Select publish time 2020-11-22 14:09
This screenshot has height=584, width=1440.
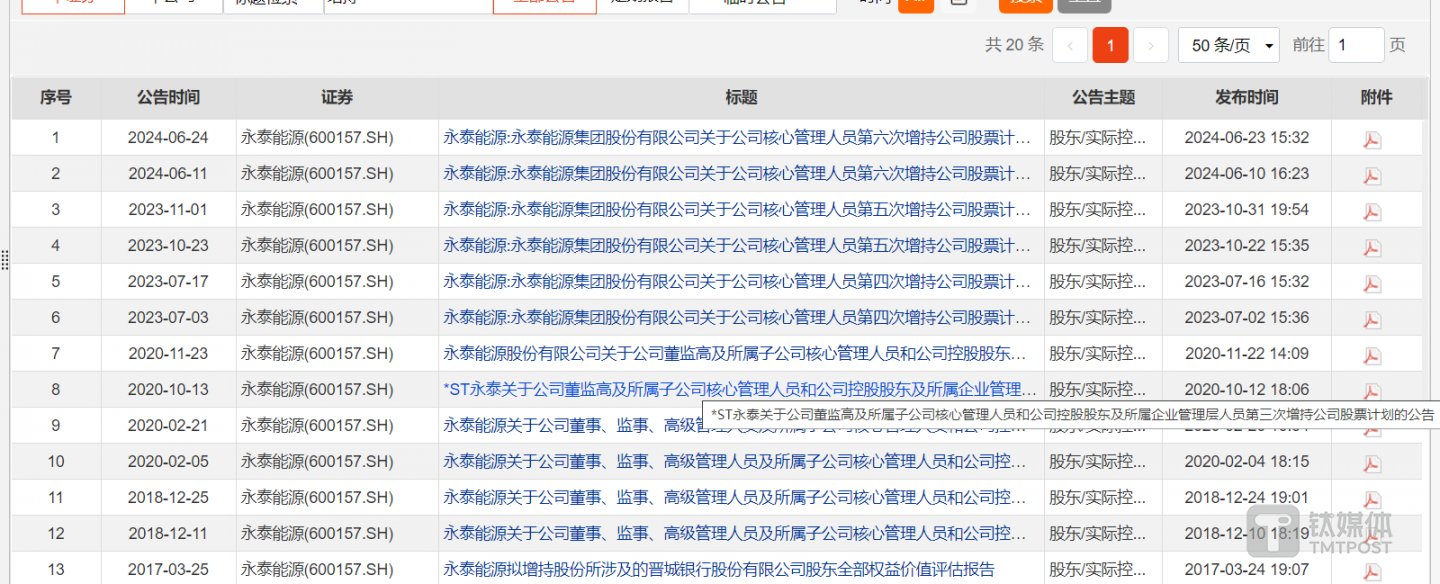[x=1246, y=354]
